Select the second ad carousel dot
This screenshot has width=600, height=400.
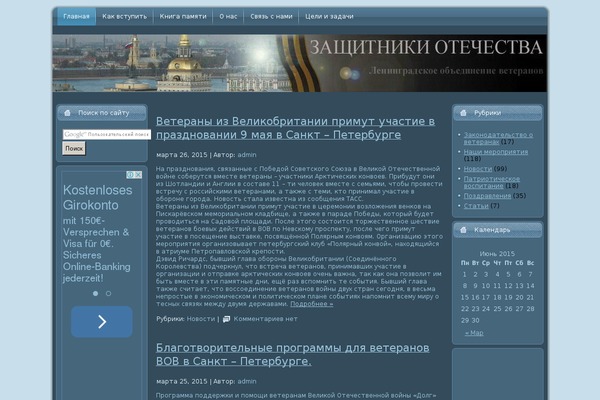[x=109, y=293]
